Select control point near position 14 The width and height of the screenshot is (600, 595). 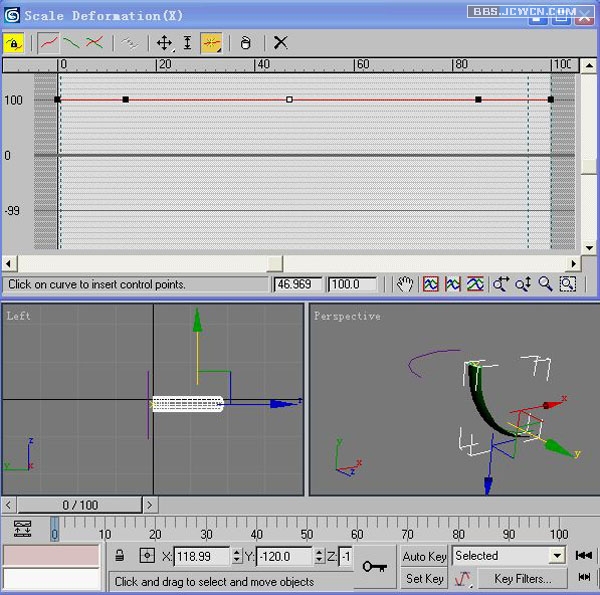126,99
